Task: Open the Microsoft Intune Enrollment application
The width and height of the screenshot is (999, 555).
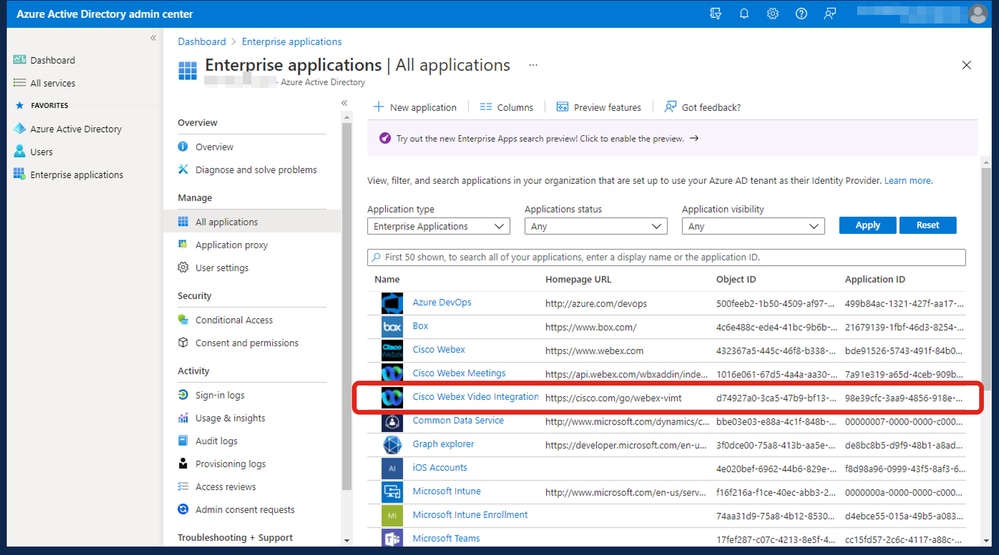Action: tap(470, 514)
